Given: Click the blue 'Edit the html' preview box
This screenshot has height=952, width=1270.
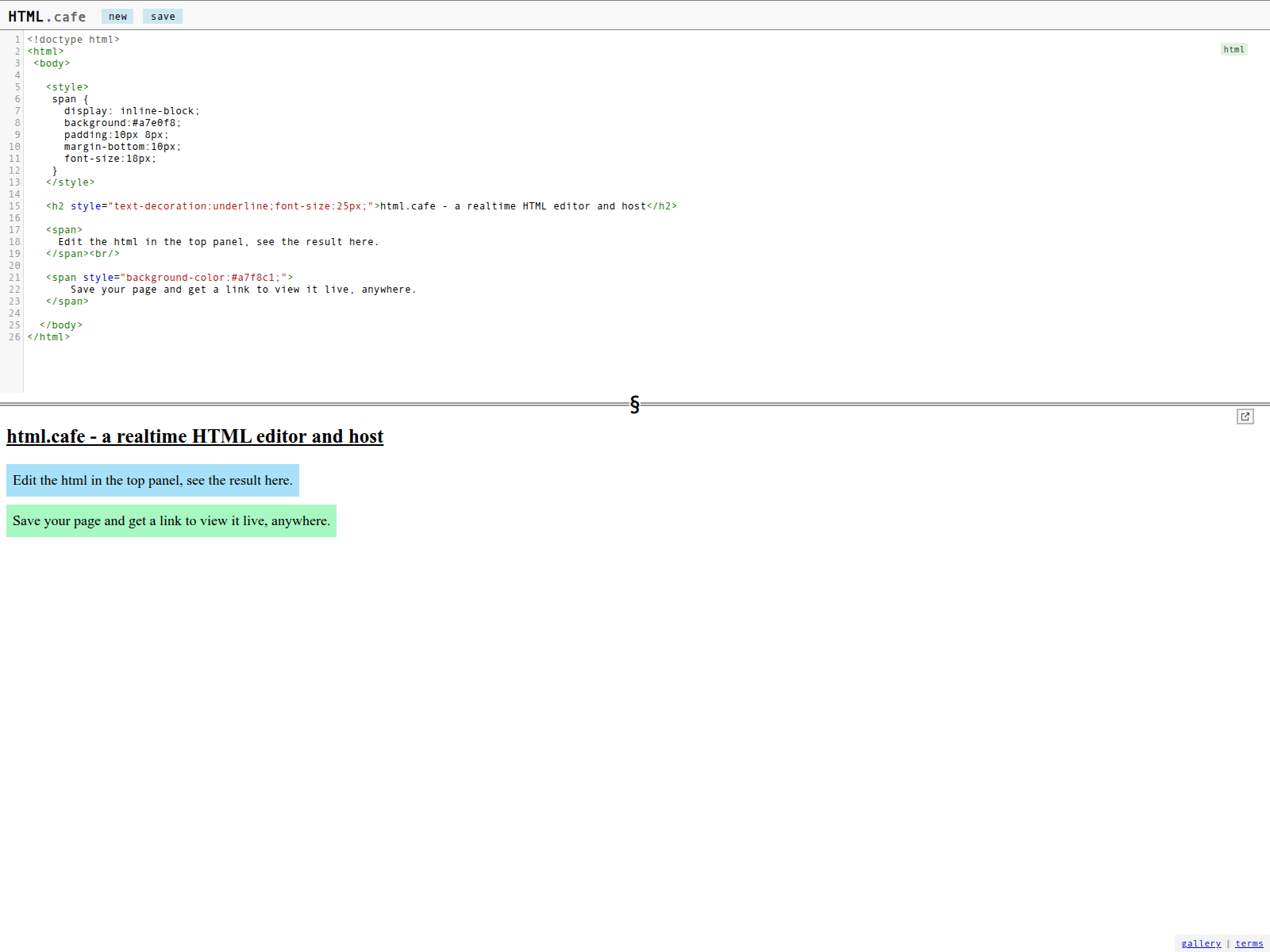Looking at the screenshot, I should pyautogui.click(x=152, y=480).
